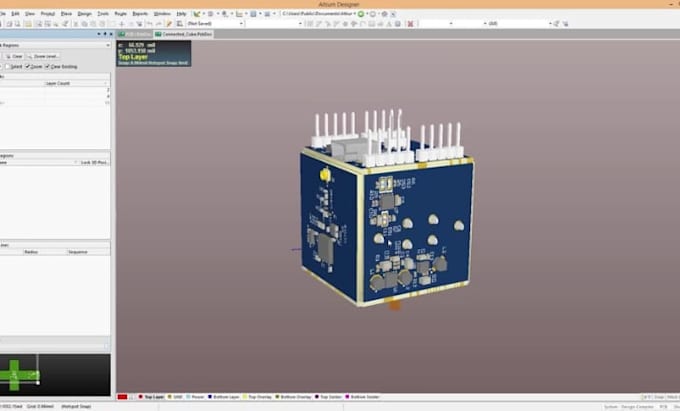Select the Power layer tab
680x411 pixels.
[197, 397]
